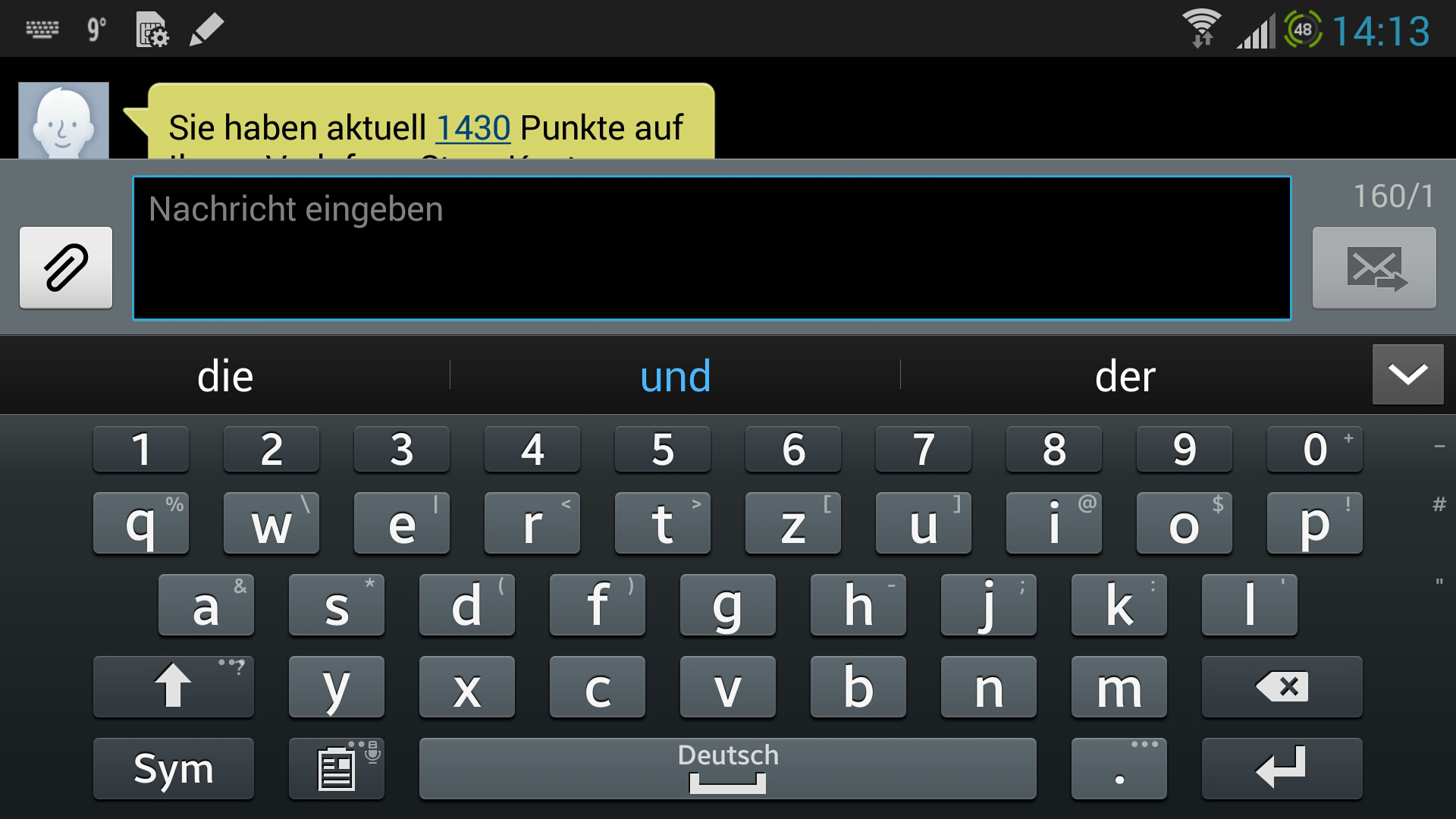Focus the Nachricht eingeben input field
Viewport: 1456px width, 819px height.
click(x=712, y=248)
